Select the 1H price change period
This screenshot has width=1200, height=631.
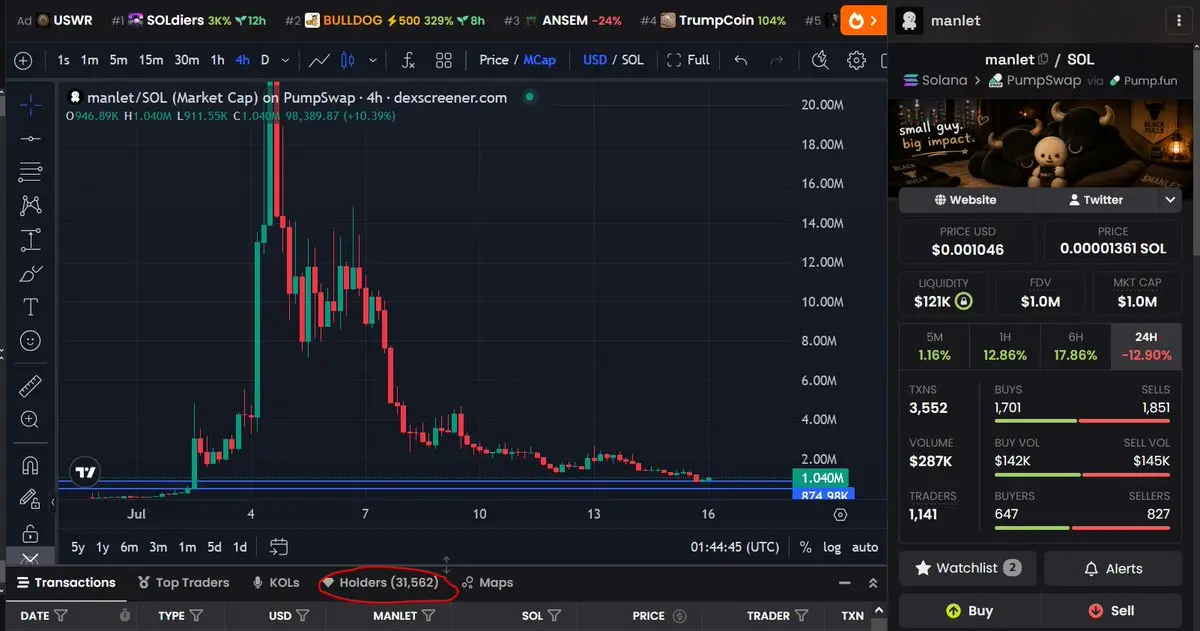pos(1005,346)
